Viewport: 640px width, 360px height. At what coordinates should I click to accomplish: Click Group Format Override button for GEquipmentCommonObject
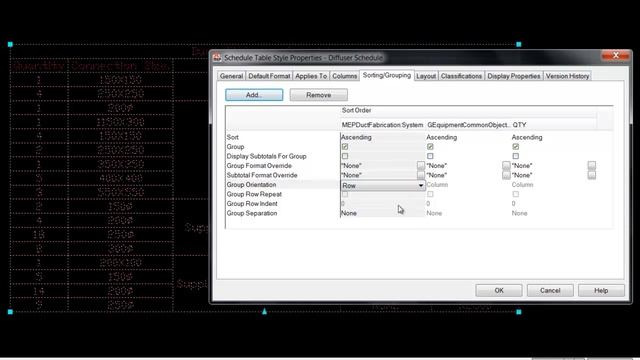pyautogui.click(x=506, y=165)
